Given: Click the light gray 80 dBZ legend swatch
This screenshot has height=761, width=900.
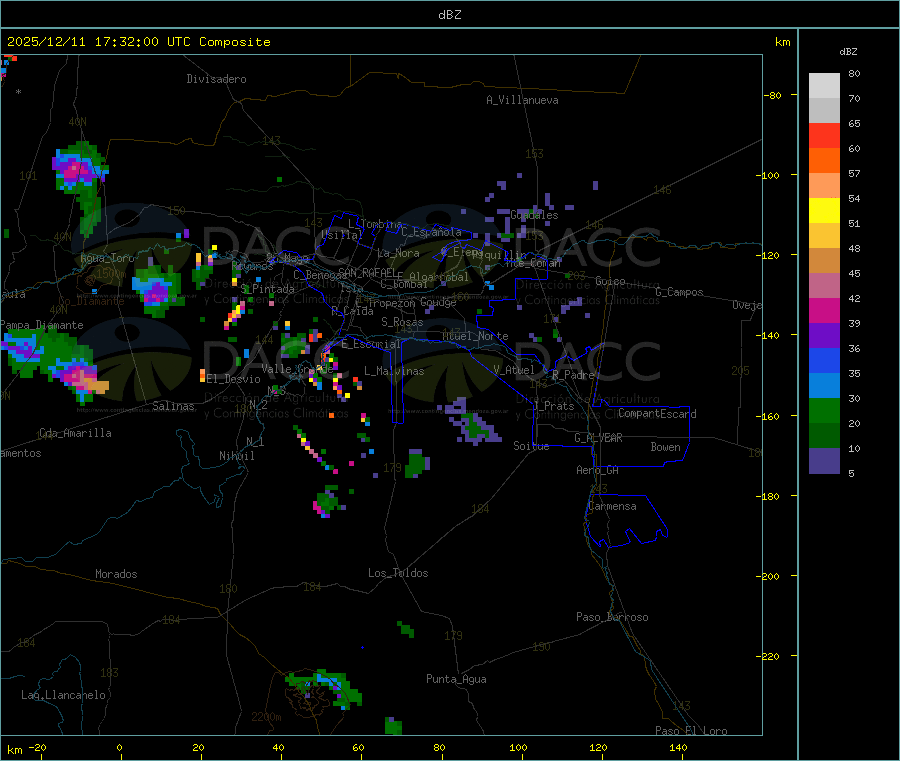Looking at the screenshot, I should [824, 86].
